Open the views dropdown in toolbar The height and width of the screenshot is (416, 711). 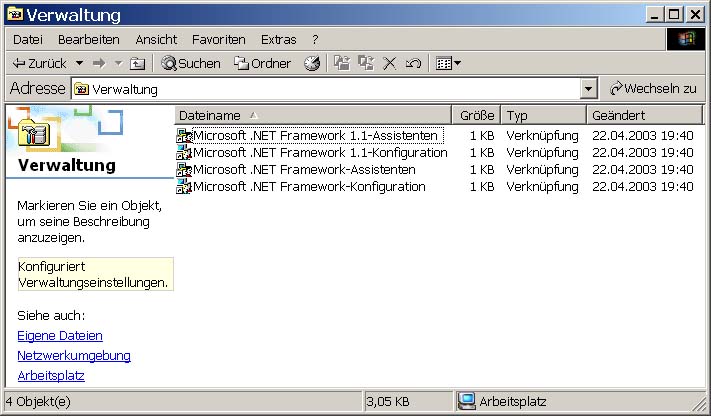click(x=449, y=63)
